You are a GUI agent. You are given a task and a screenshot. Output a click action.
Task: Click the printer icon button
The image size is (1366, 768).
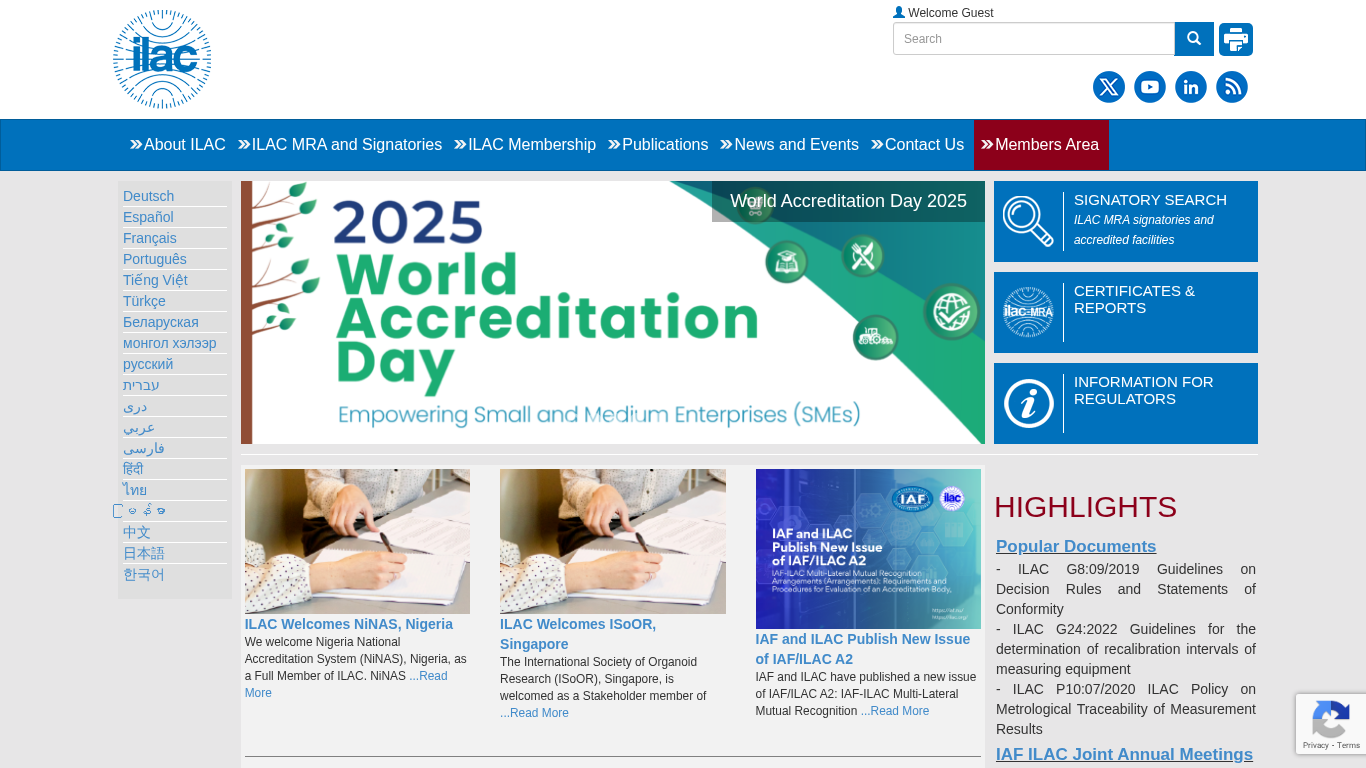pos(1236,39)
